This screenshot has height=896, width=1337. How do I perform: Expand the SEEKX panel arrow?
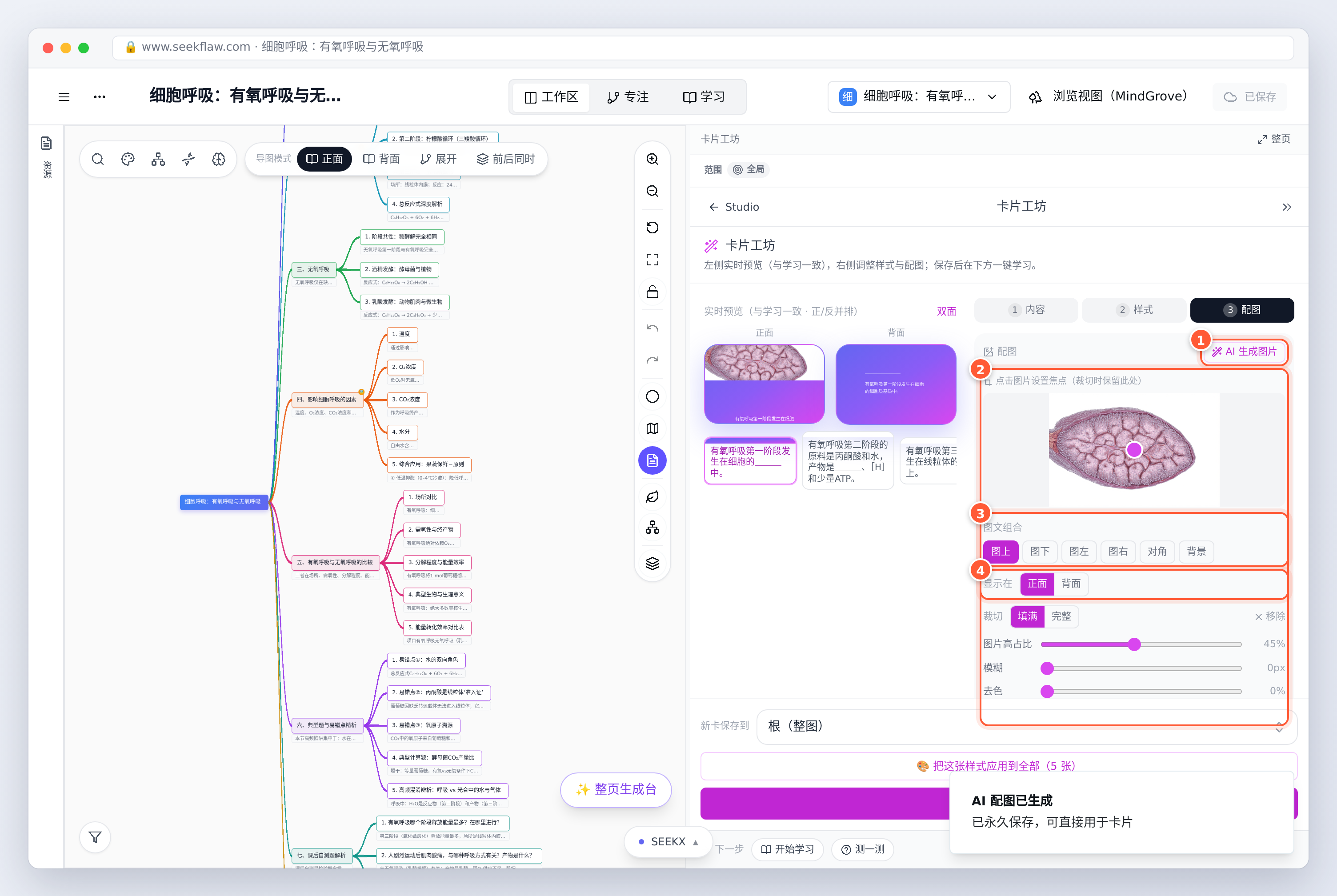click(695, 842)
